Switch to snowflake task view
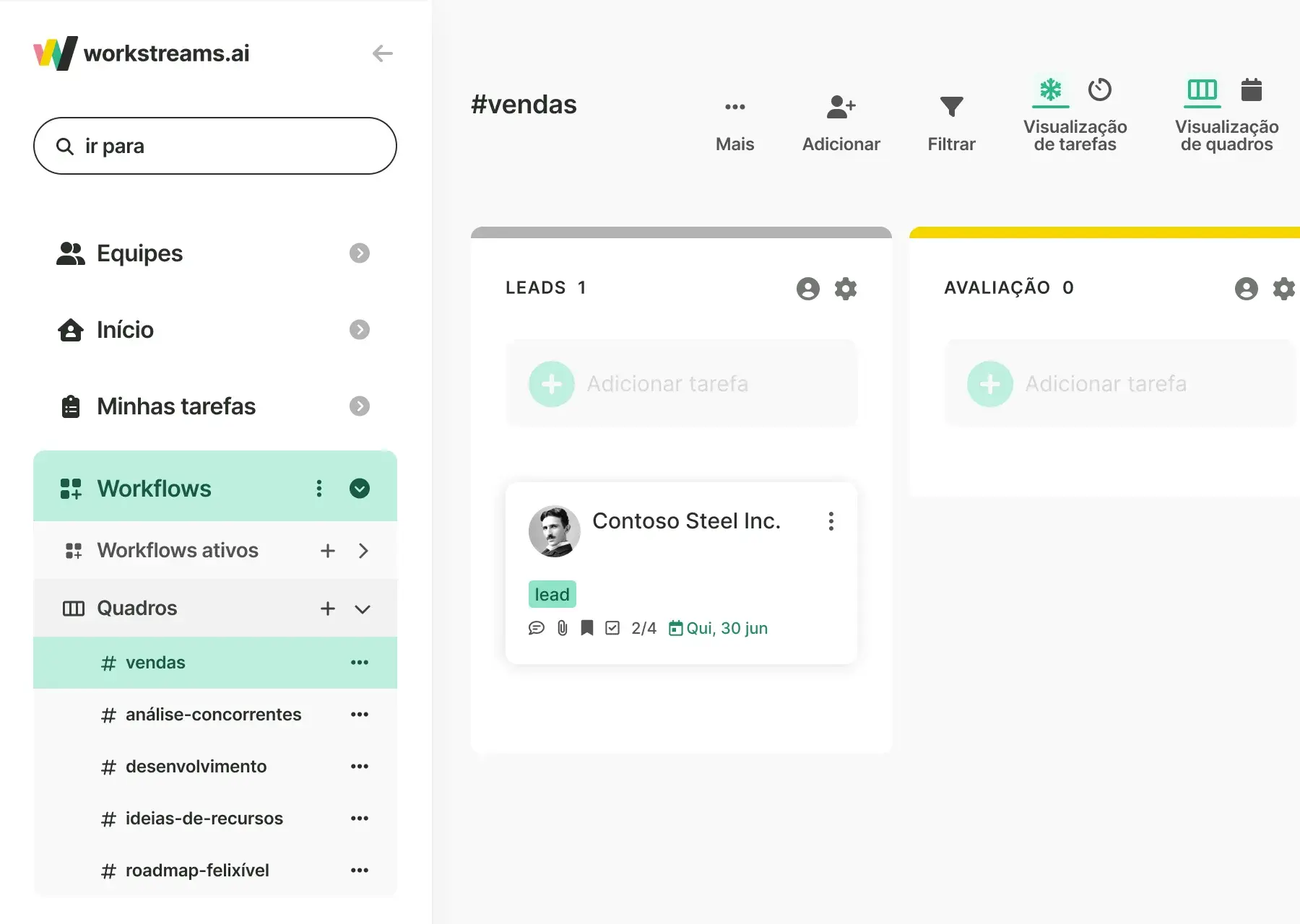The height and width of the screenshot is (924, 1300). 1050,90
